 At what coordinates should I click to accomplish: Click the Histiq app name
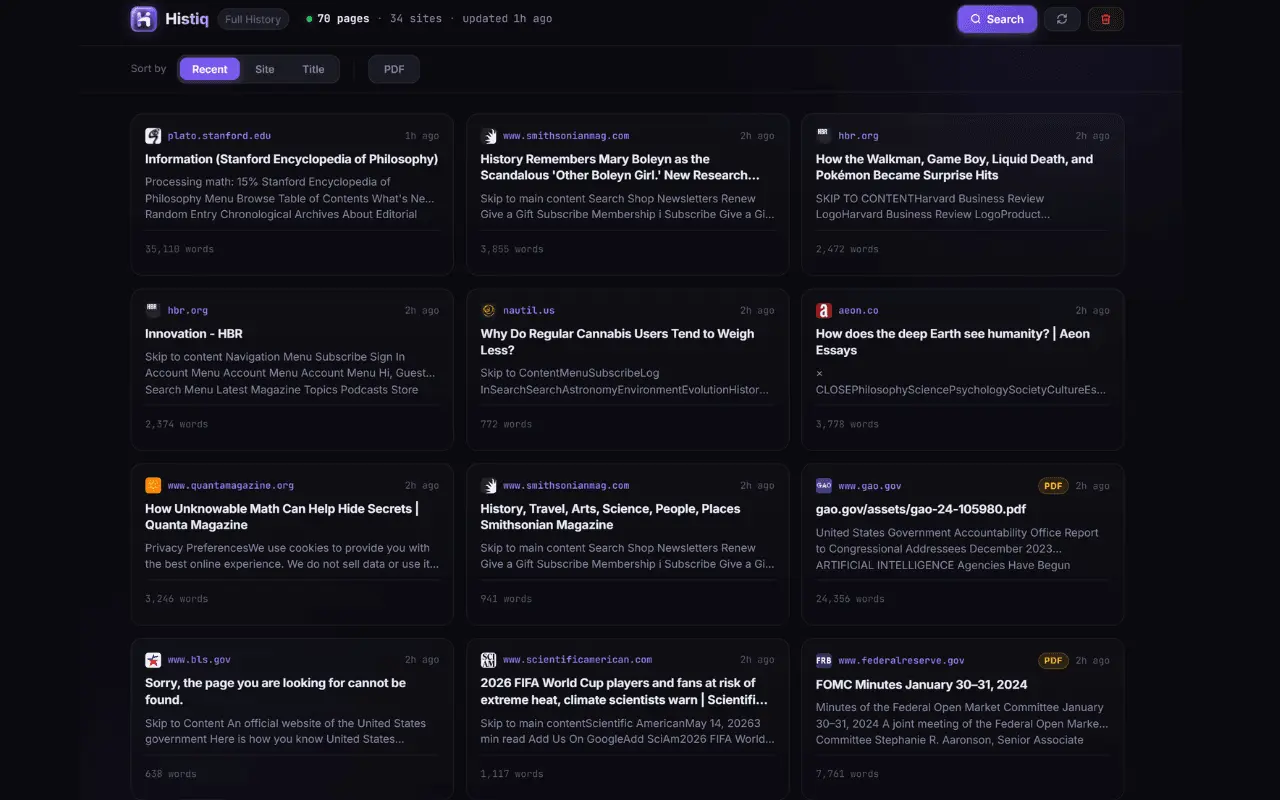(187, 19)
